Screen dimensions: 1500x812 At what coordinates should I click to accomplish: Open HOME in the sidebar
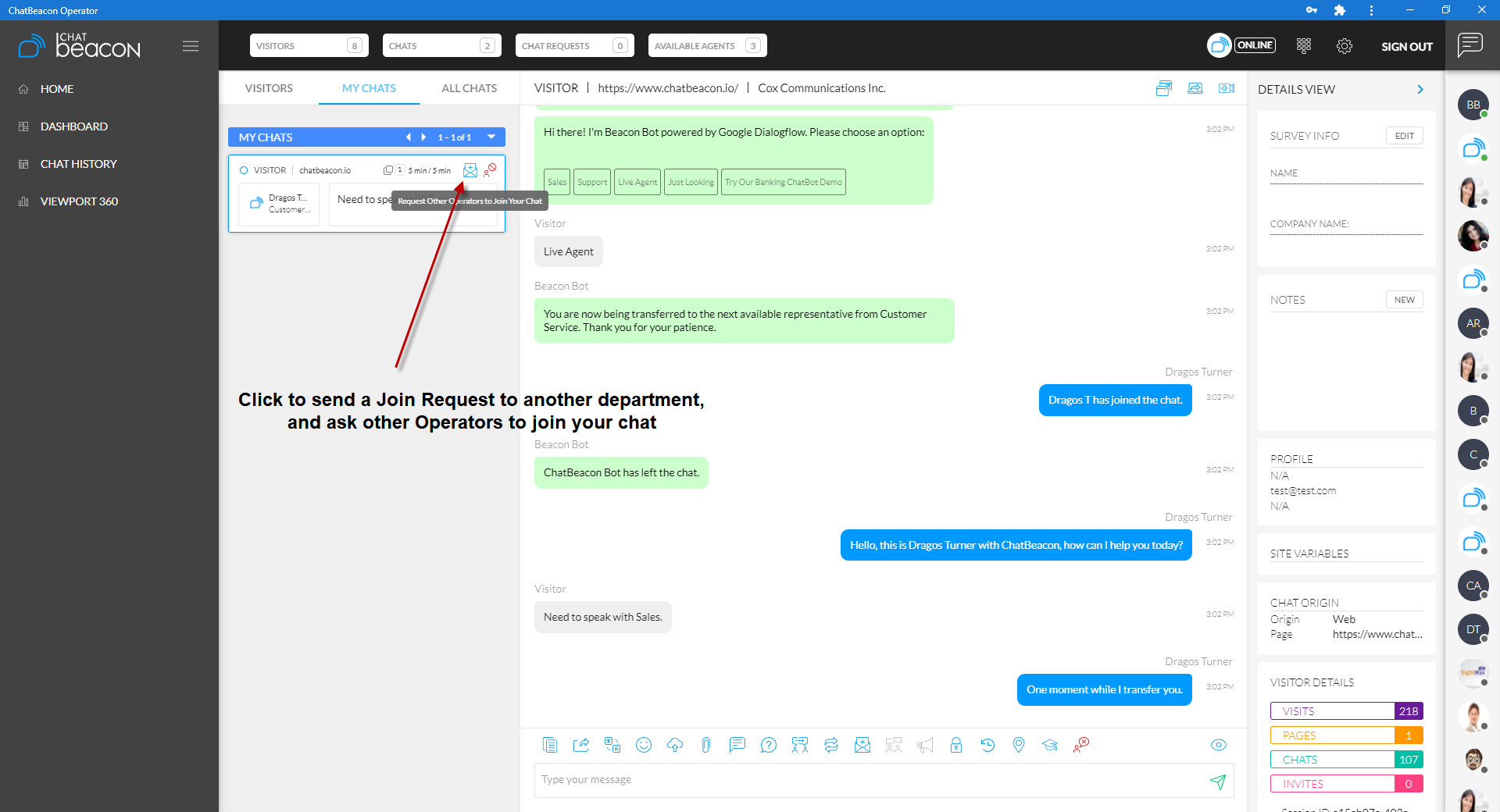pos(57,89)
